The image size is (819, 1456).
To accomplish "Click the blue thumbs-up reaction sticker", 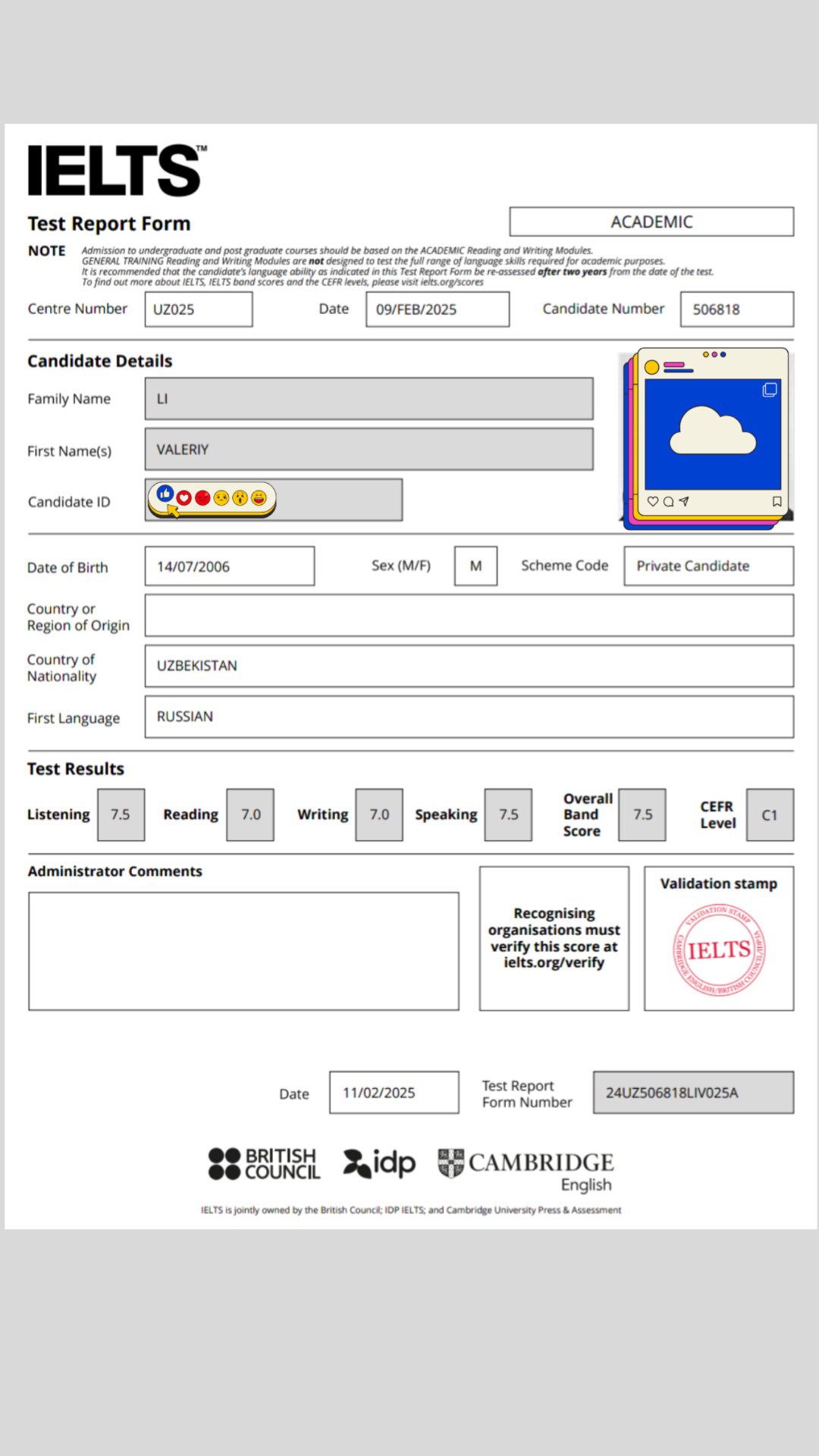I will [165, 494].
